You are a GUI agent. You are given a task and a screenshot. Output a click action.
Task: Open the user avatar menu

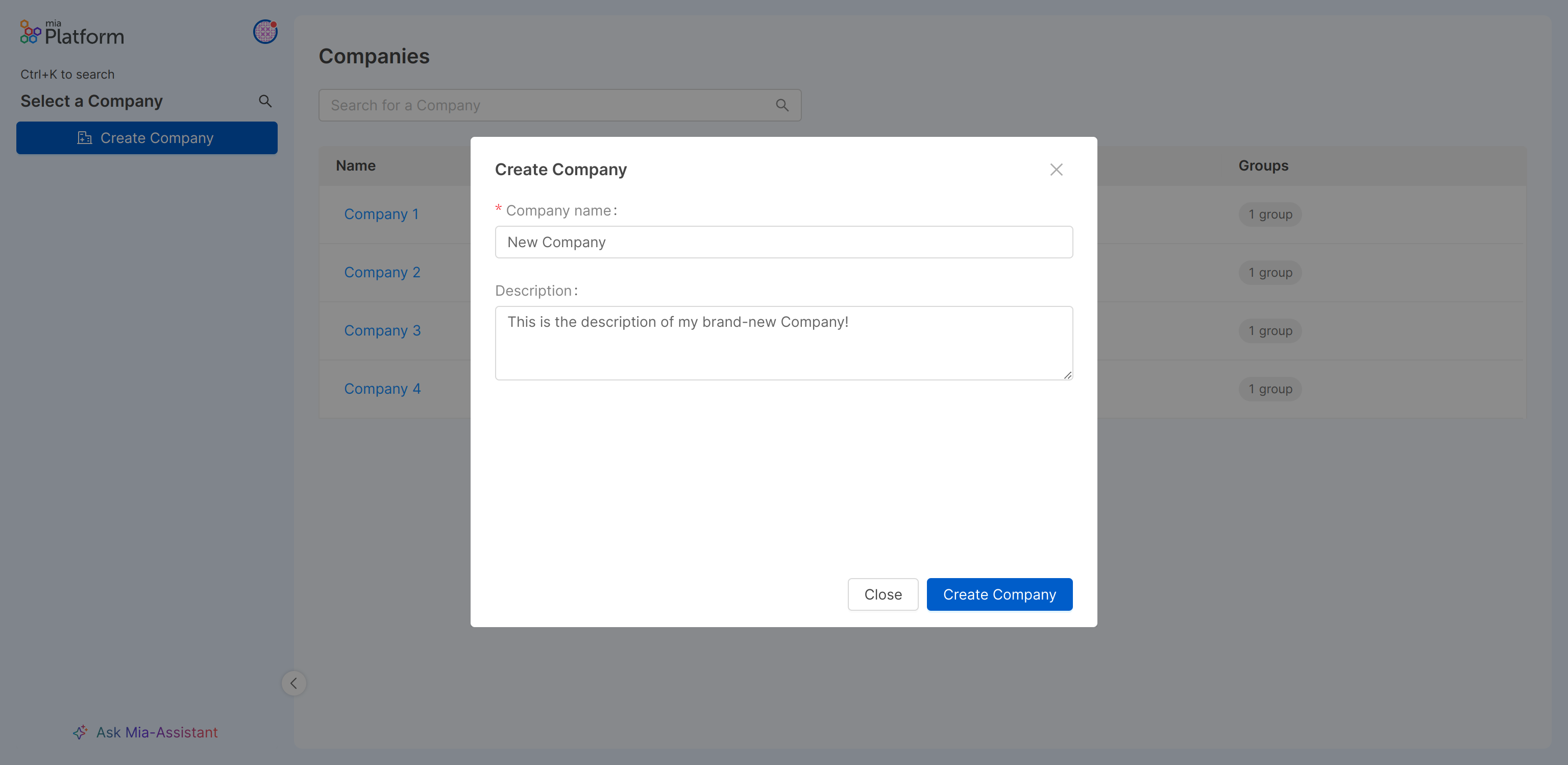click(x=265, y=32)
